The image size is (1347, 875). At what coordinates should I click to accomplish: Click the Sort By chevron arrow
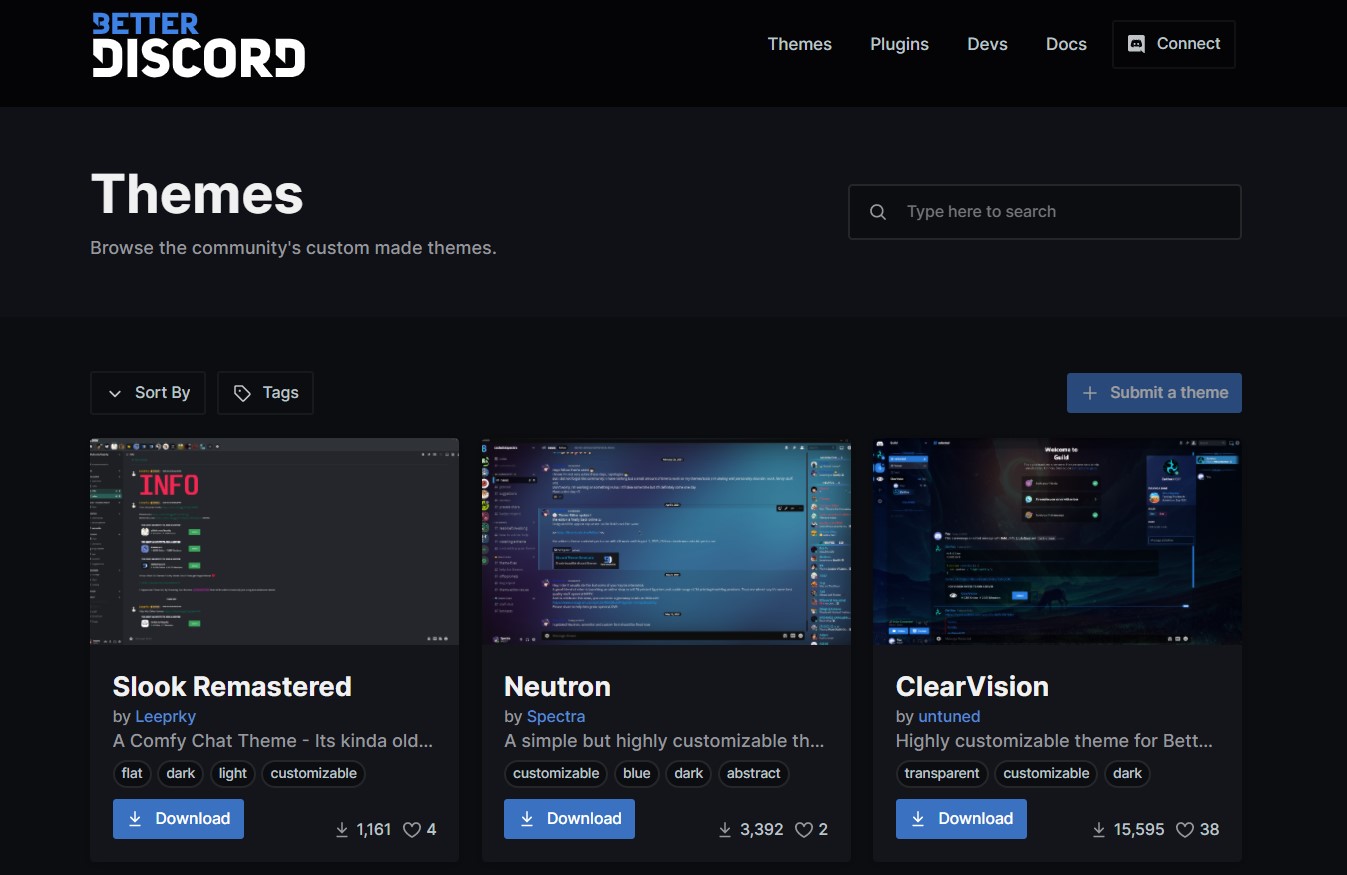[x=115, y=394]
